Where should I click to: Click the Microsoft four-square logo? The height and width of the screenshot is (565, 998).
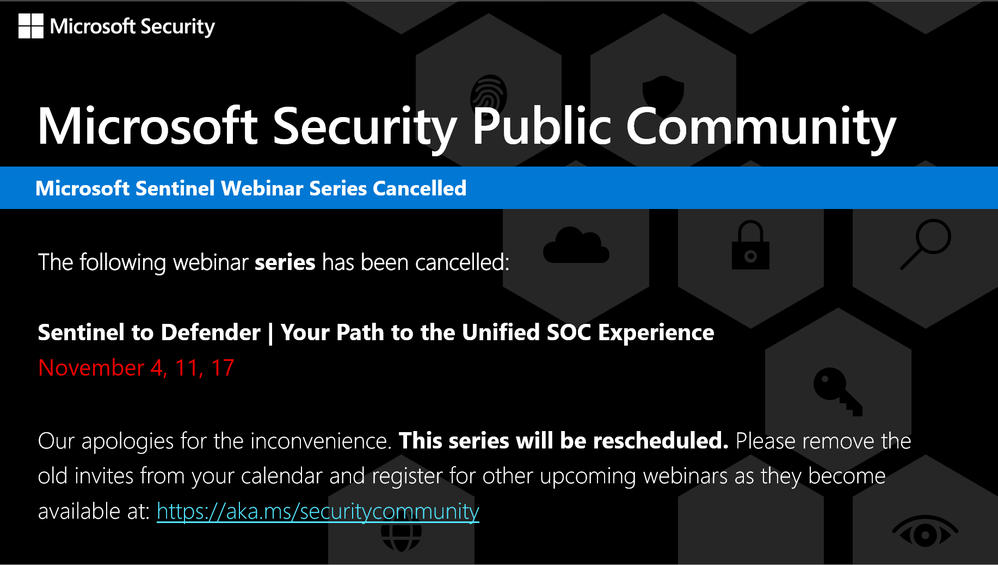coord(31,26)
